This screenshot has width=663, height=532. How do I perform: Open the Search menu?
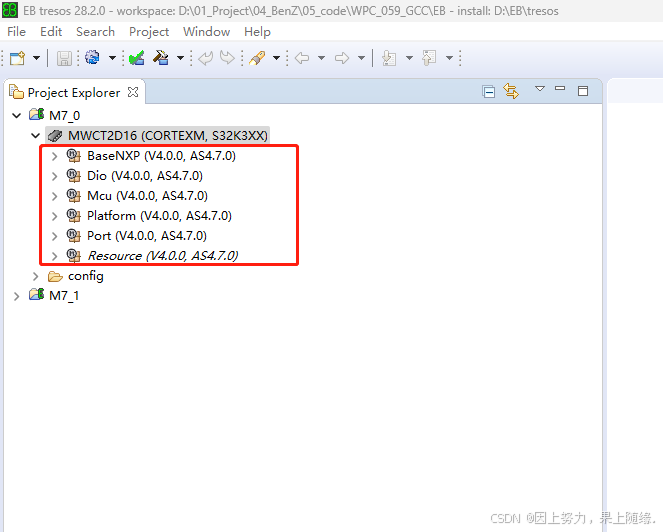pos(95,32)
